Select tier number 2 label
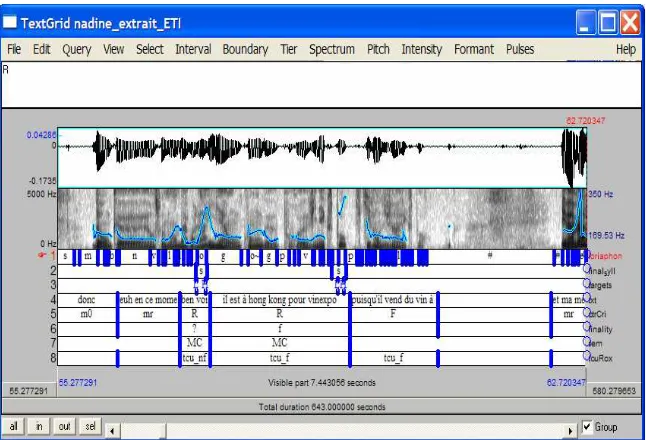The width and height of the screenshot is (646, 440). tap(53, 271)
